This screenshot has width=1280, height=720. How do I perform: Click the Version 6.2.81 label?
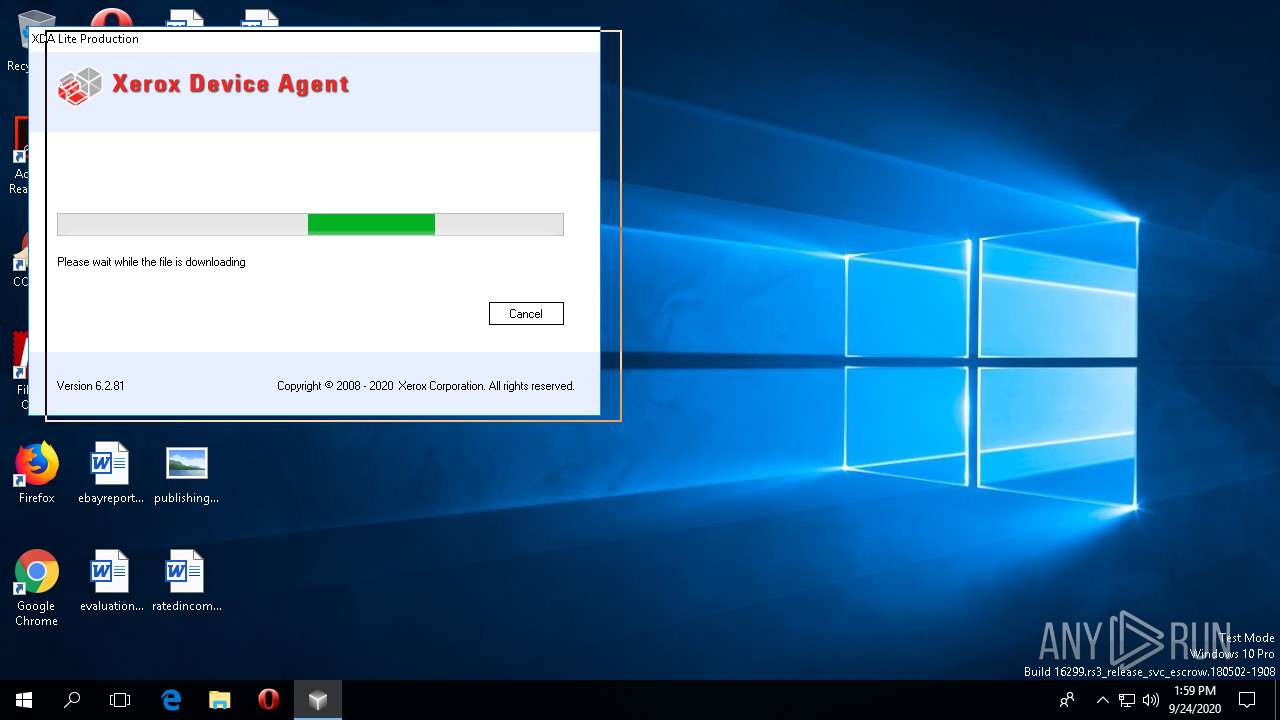coord(91,386)
